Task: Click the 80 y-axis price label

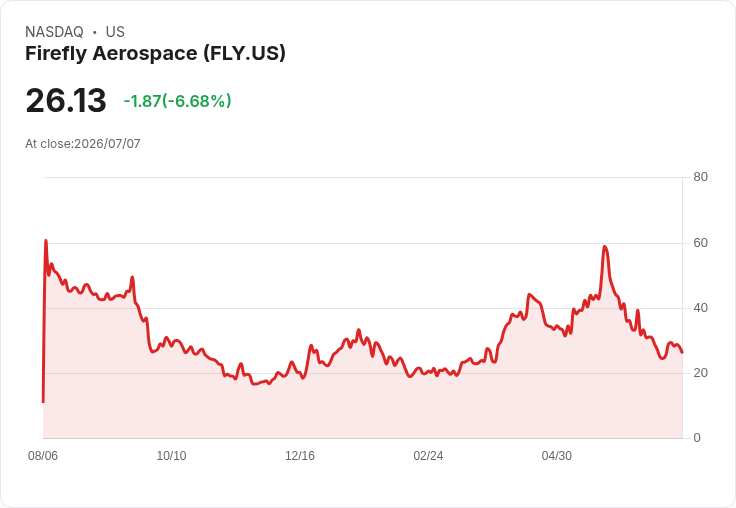Action: click(700, 177)
